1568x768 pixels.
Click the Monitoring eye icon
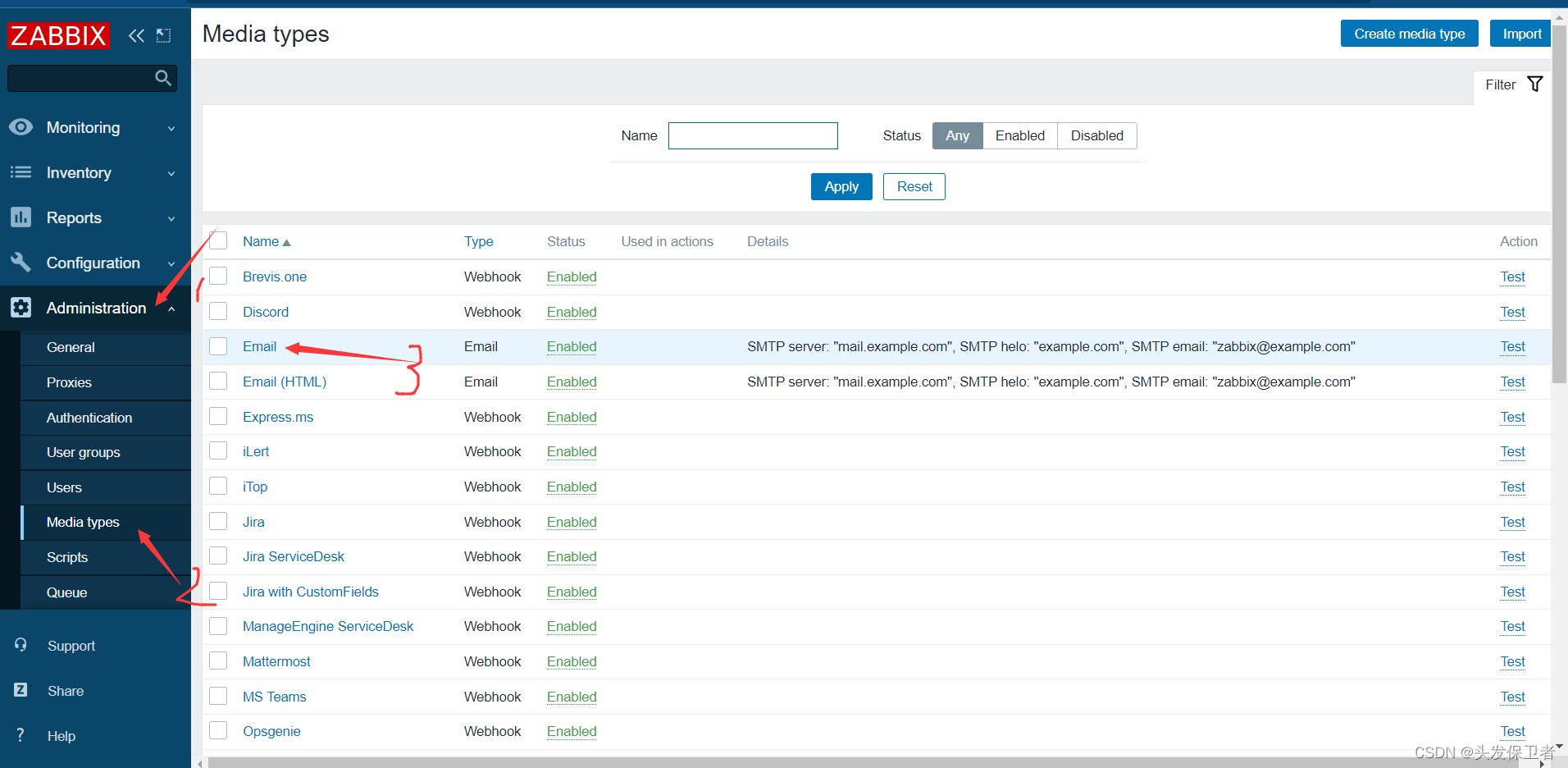(21, 127)
